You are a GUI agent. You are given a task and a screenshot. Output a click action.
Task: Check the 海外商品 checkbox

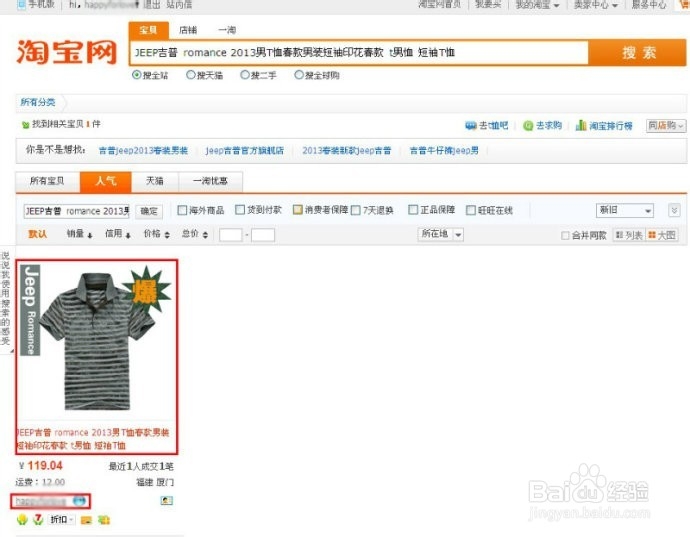pos(182,210)
